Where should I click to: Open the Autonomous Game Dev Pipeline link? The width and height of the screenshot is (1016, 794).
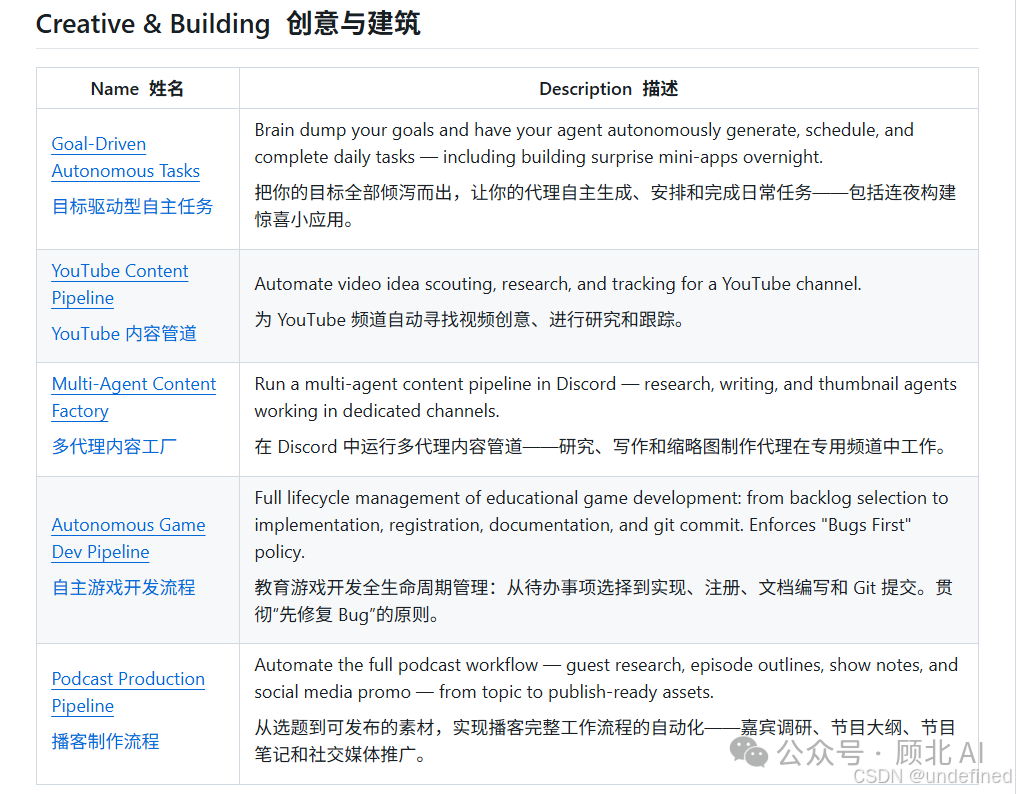[128, 539]
